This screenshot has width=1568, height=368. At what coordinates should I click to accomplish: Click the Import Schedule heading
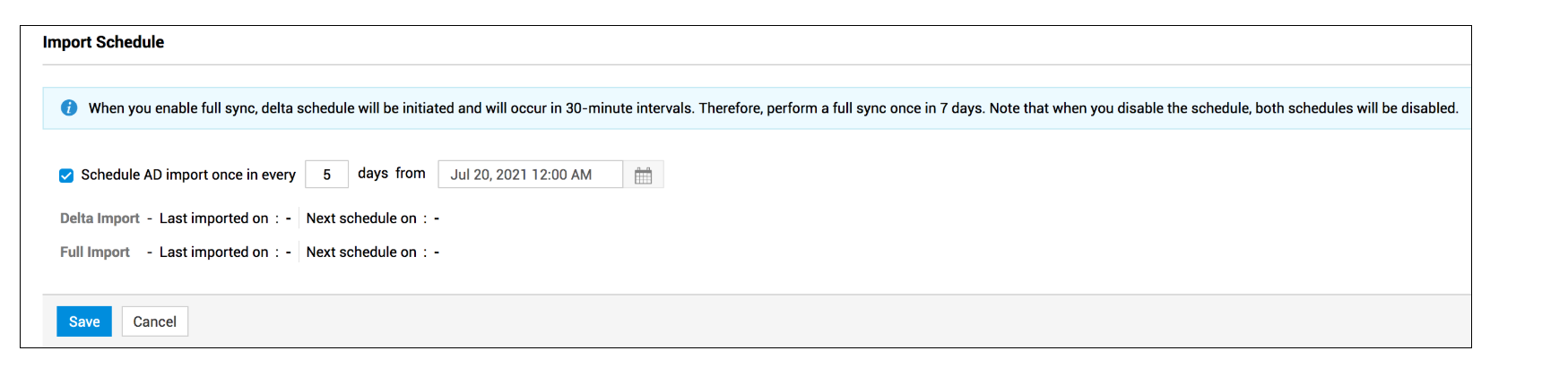click(103, 42)
